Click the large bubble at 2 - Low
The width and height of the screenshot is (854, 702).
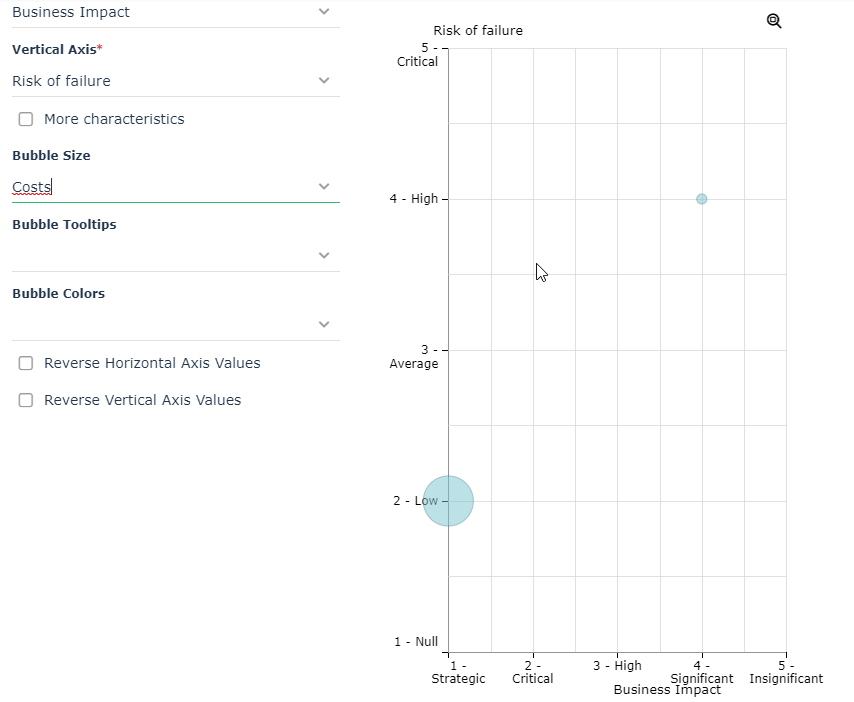click(448, 501)
